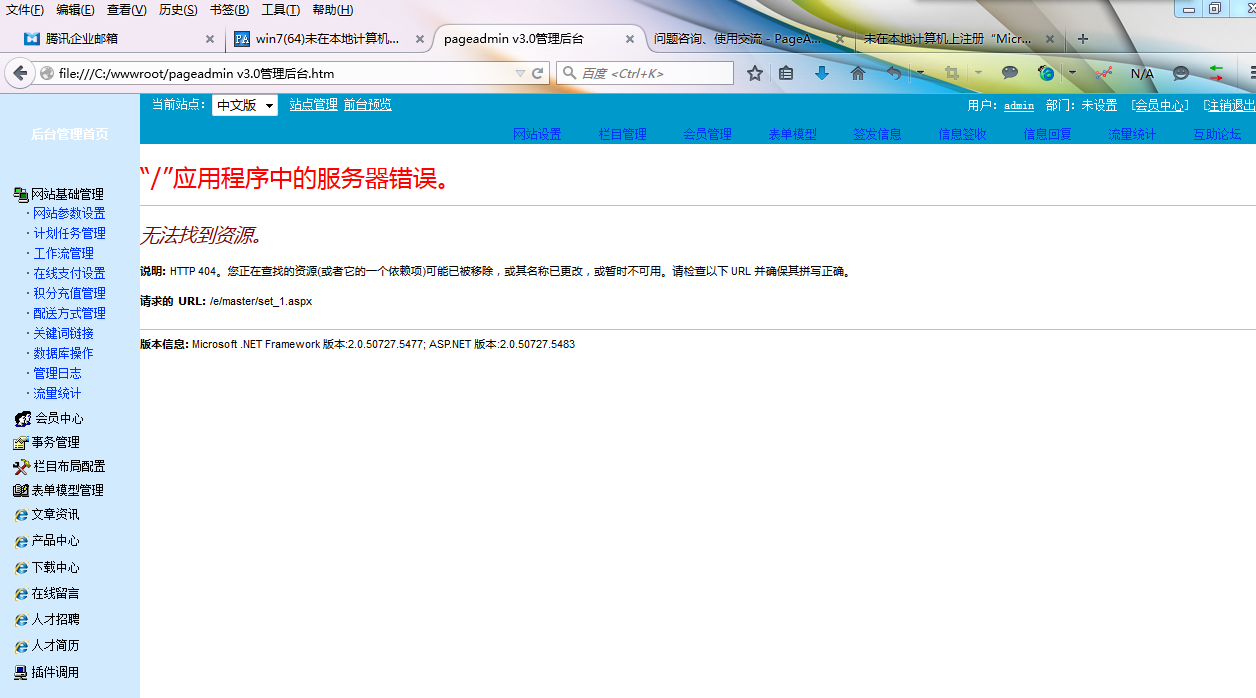1256x698 pixels.
Task: Close the pageadmin v3.0管理后台 tab
Action: [x=630, y=39]
